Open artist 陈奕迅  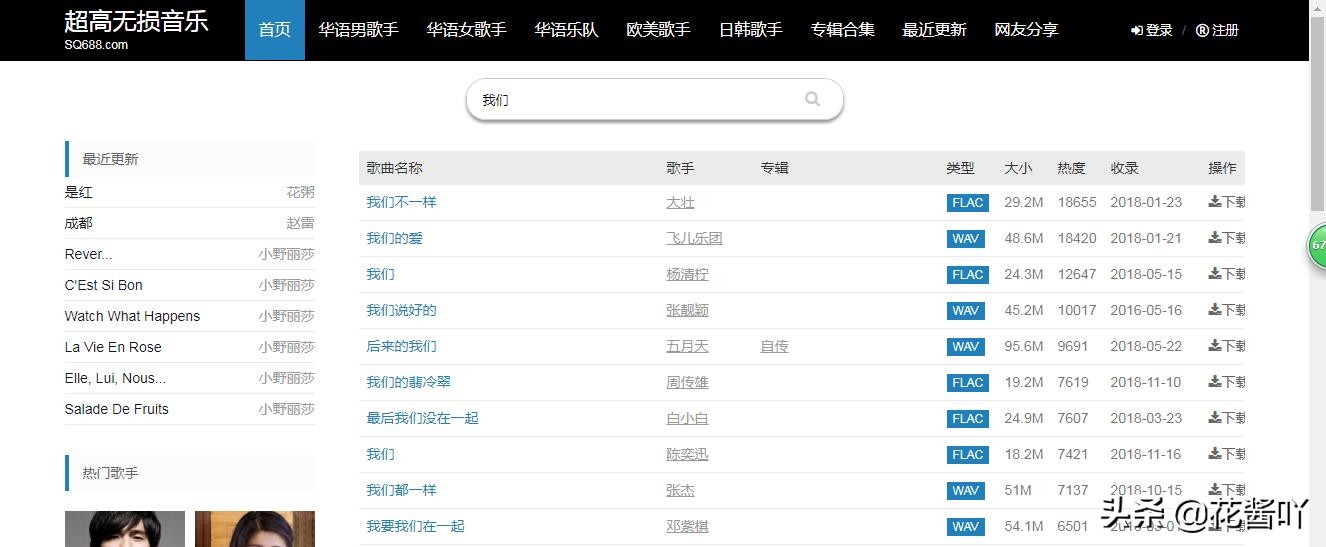[687, 454]
